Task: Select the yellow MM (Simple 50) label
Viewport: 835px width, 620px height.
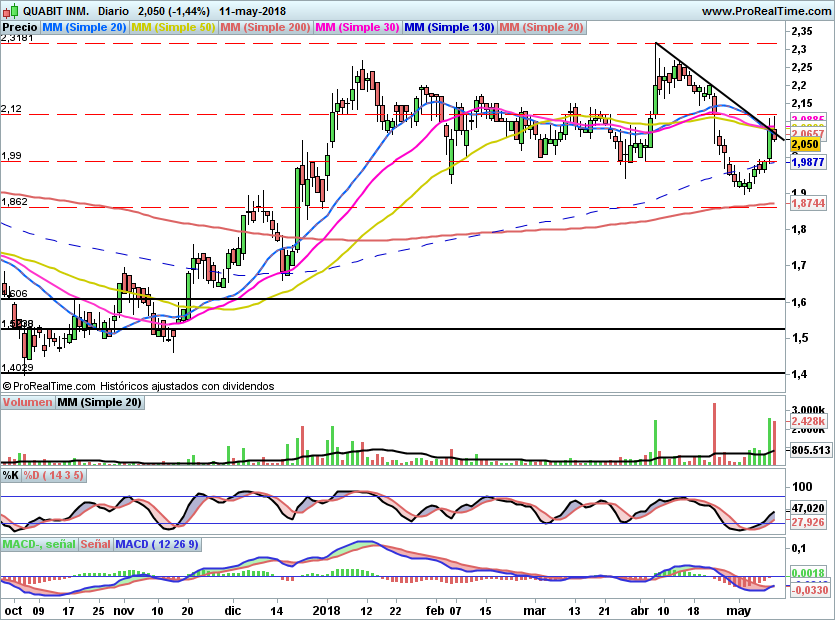Action: [x=173, y=27]
